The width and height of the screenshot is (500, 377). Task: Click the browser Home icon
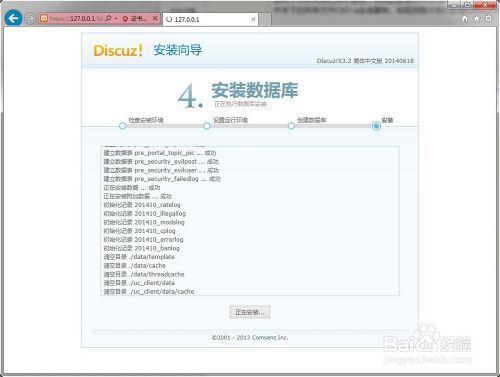(465, 19)
